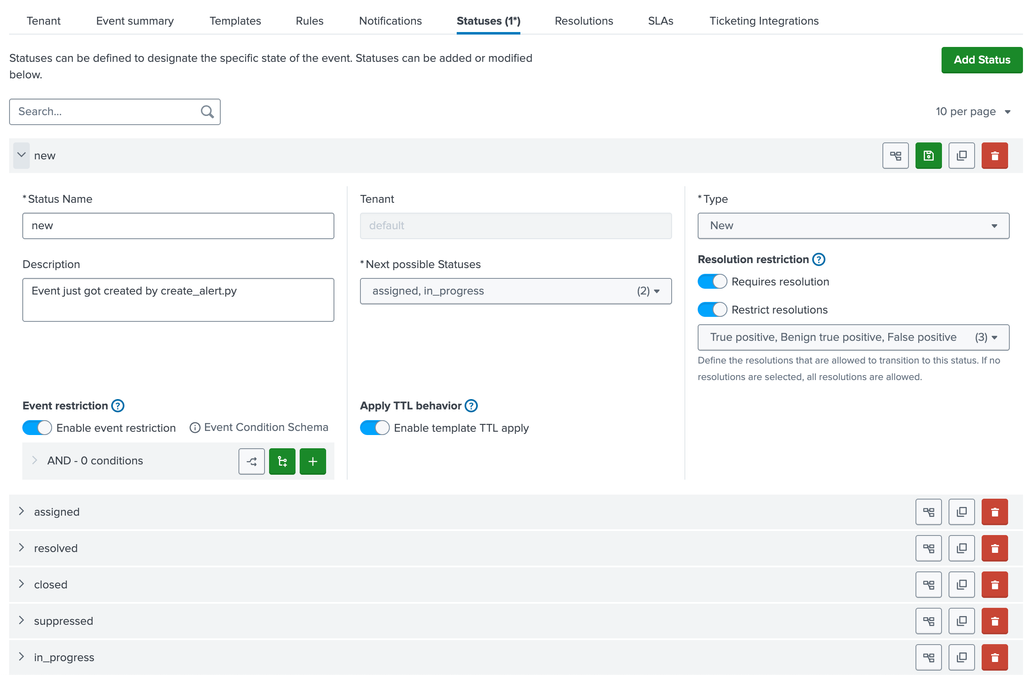Save changes to the new status

[928, 155]
